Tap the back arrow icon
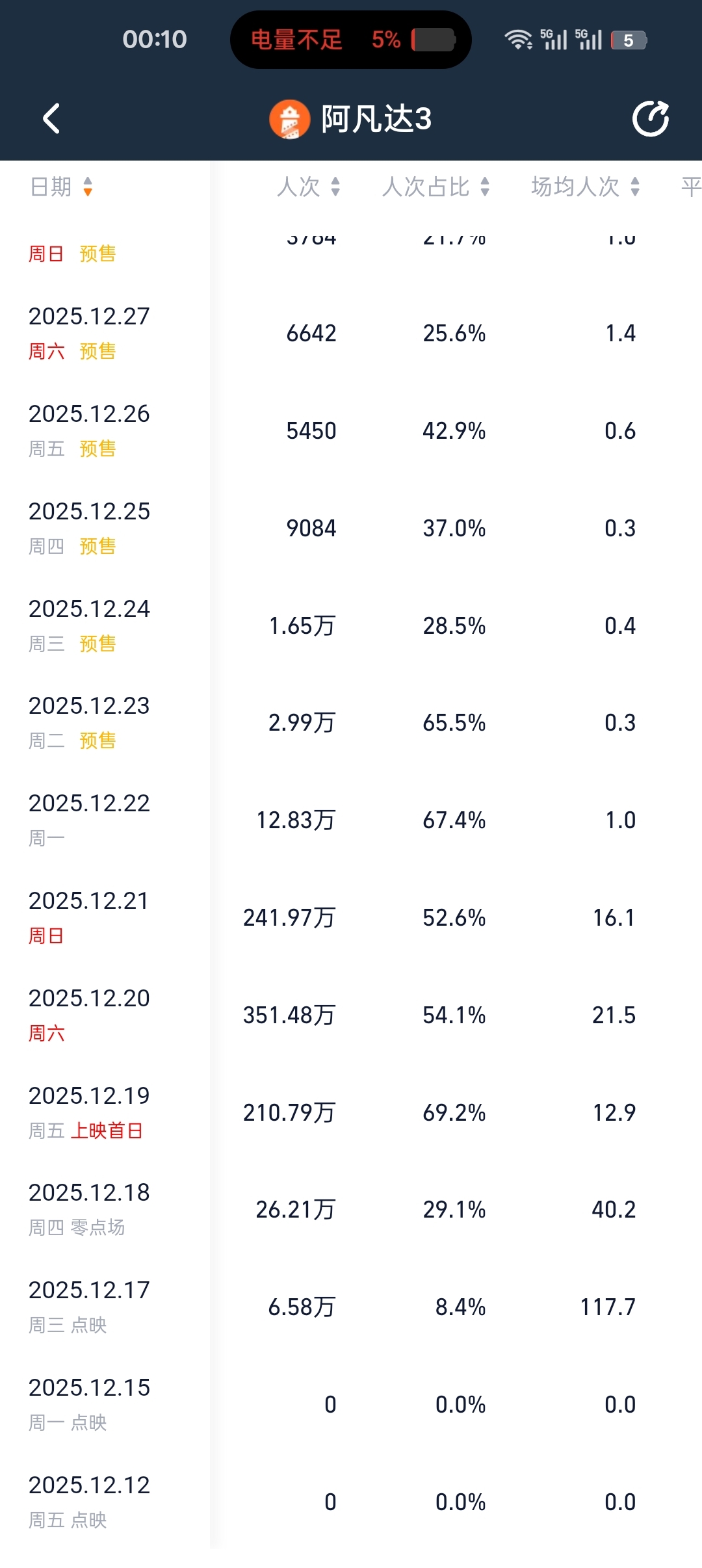Viewport: 702px width, 1568px height. (x=51, y=119)
